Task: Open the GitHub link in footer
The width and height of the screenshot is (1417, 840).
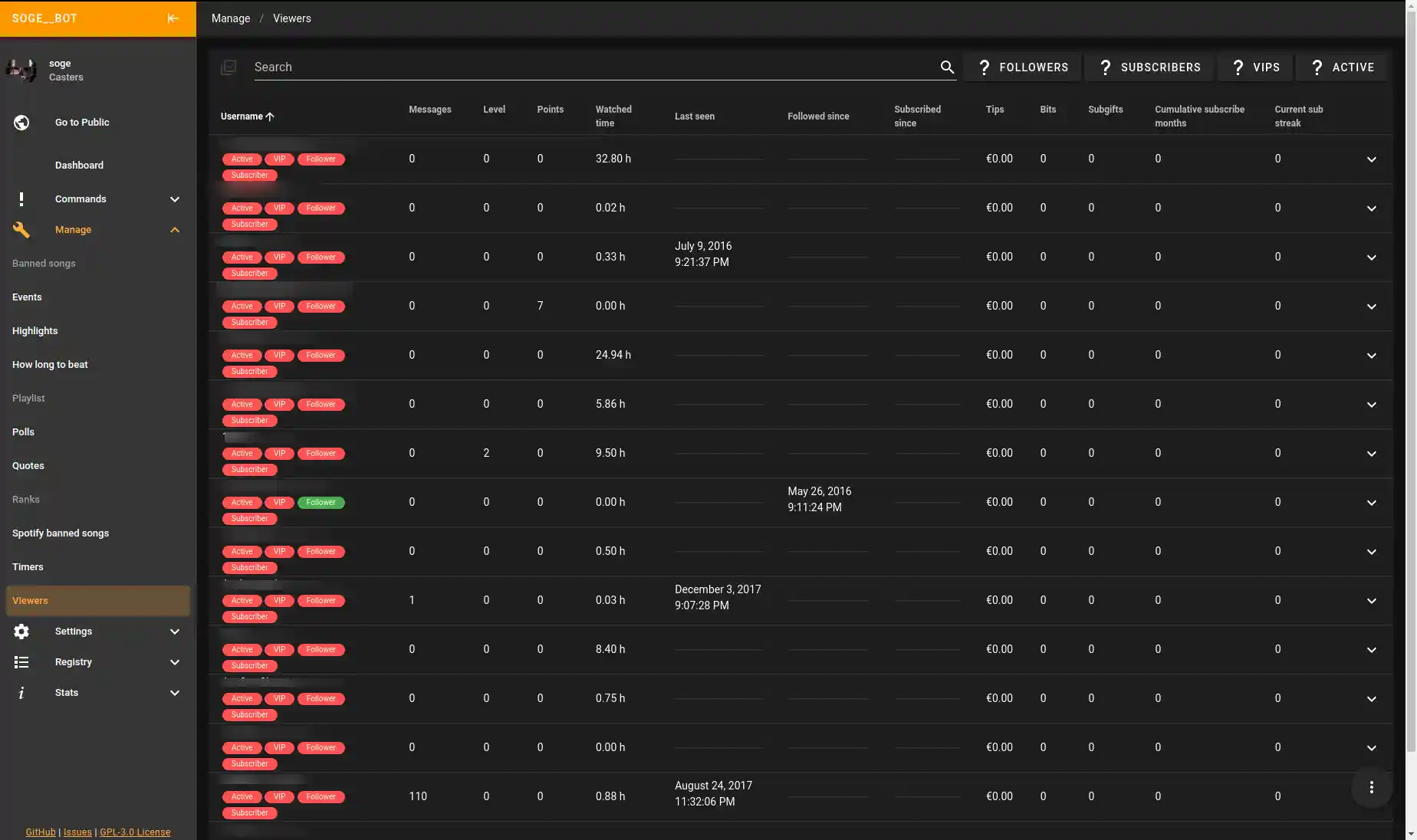Action: [x=41, y=832]
